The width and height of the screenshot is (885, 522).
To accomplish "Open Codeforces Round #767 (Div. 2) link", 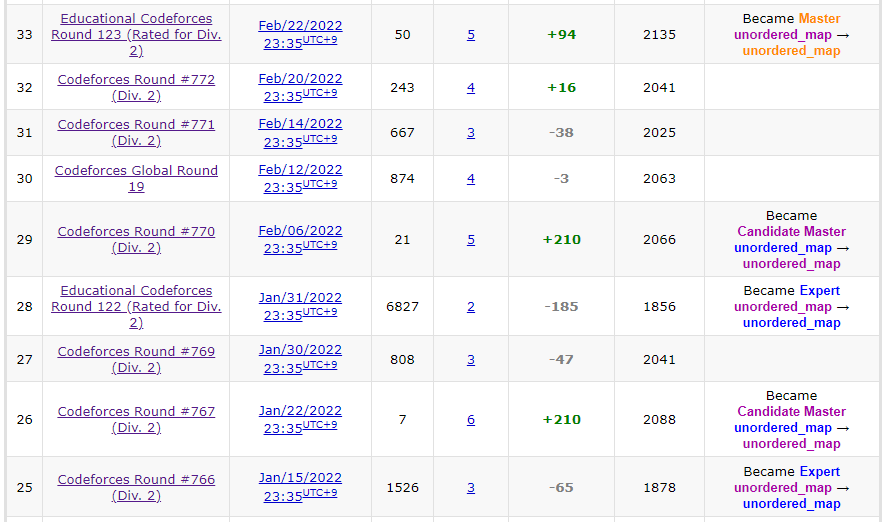I will [x=136, y=419].
